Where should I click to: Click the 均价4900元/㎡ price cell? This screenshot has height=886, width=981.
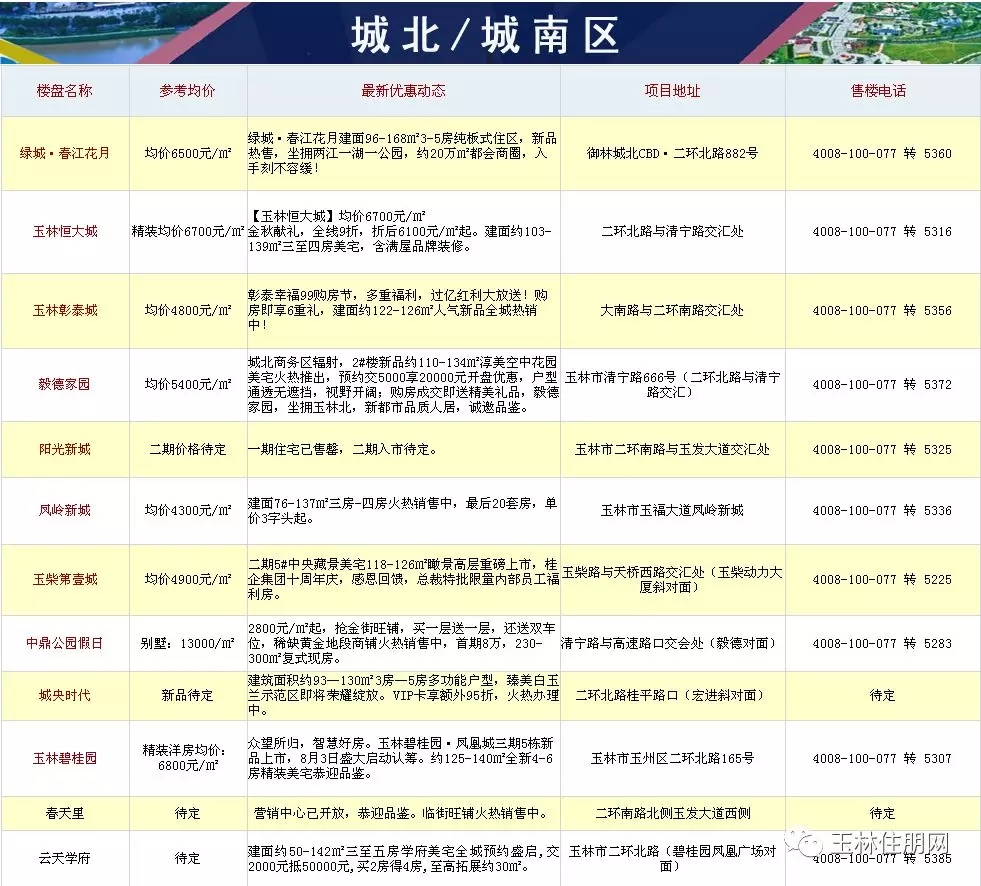tap(188, 579)
